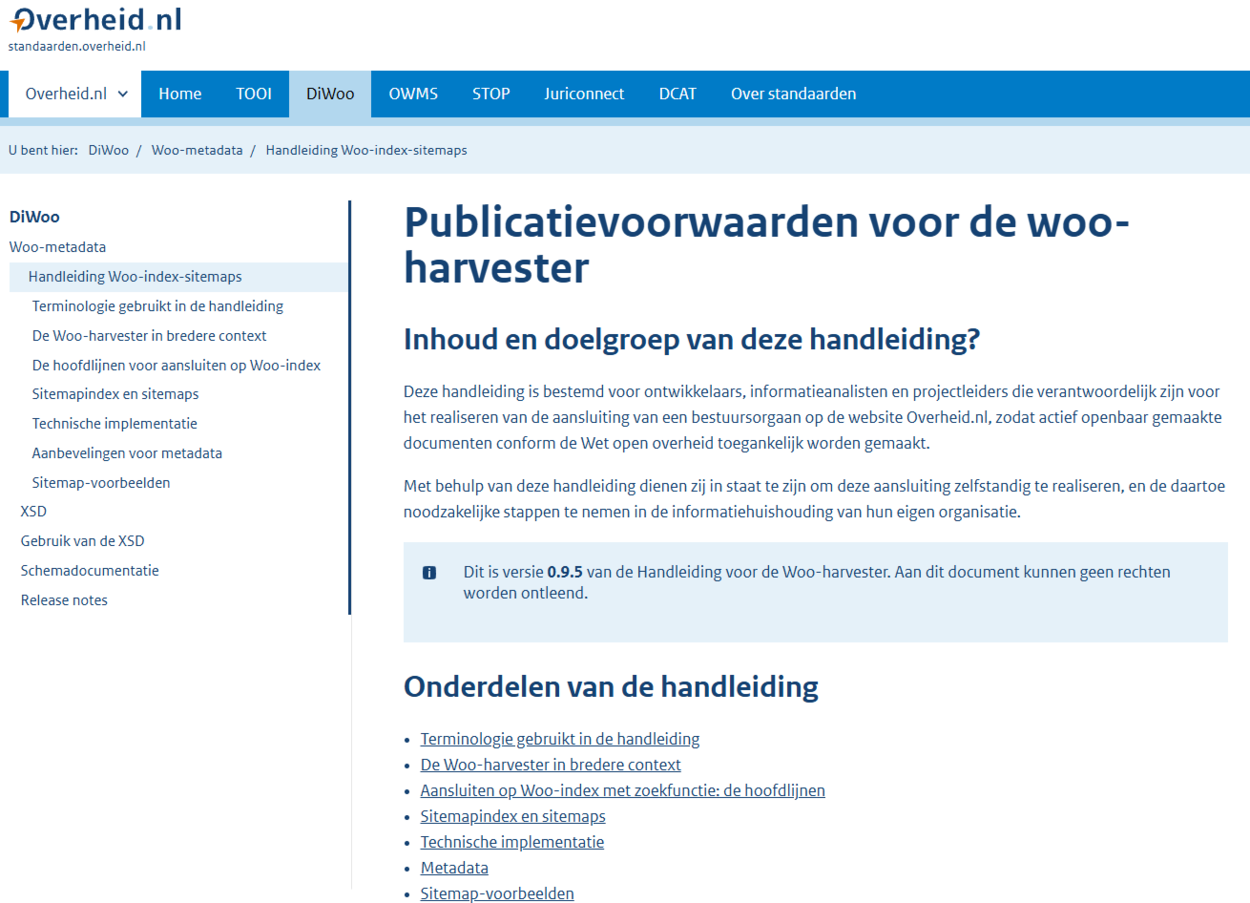Navigate to STOP in top menu

click(x=491, y=94)
